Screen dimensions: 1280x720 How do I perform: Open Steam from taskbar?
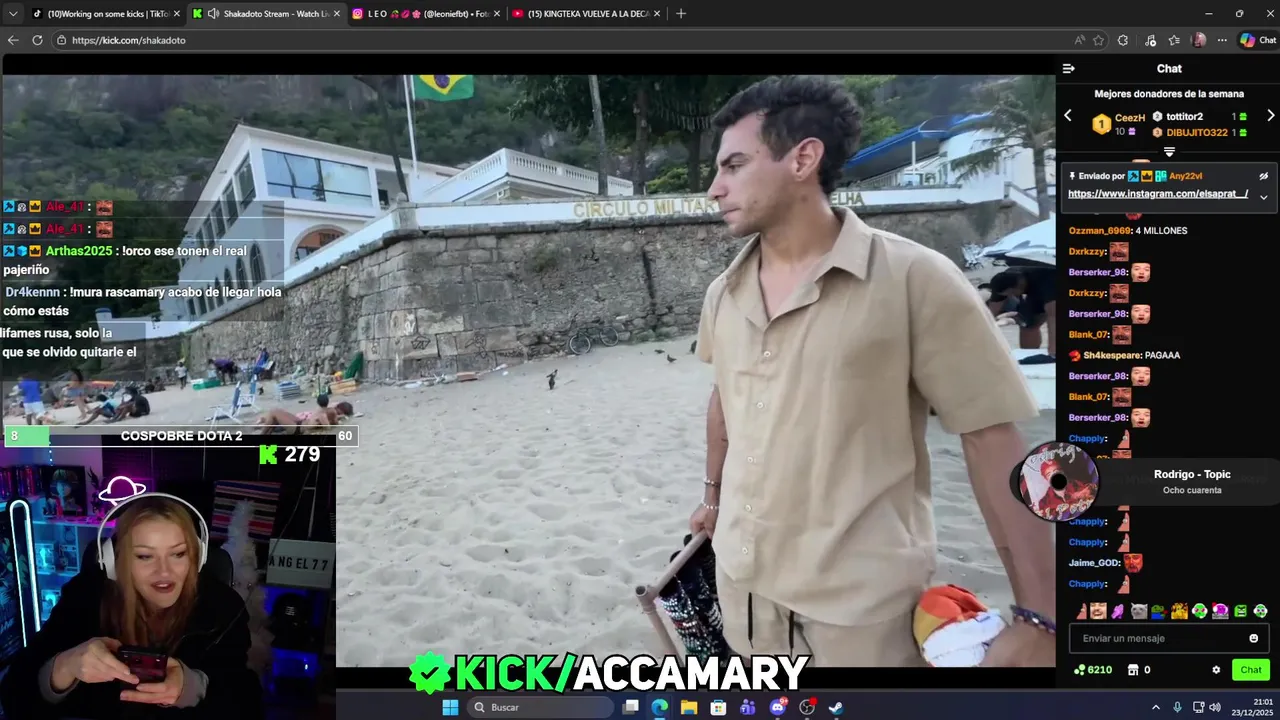836,707
